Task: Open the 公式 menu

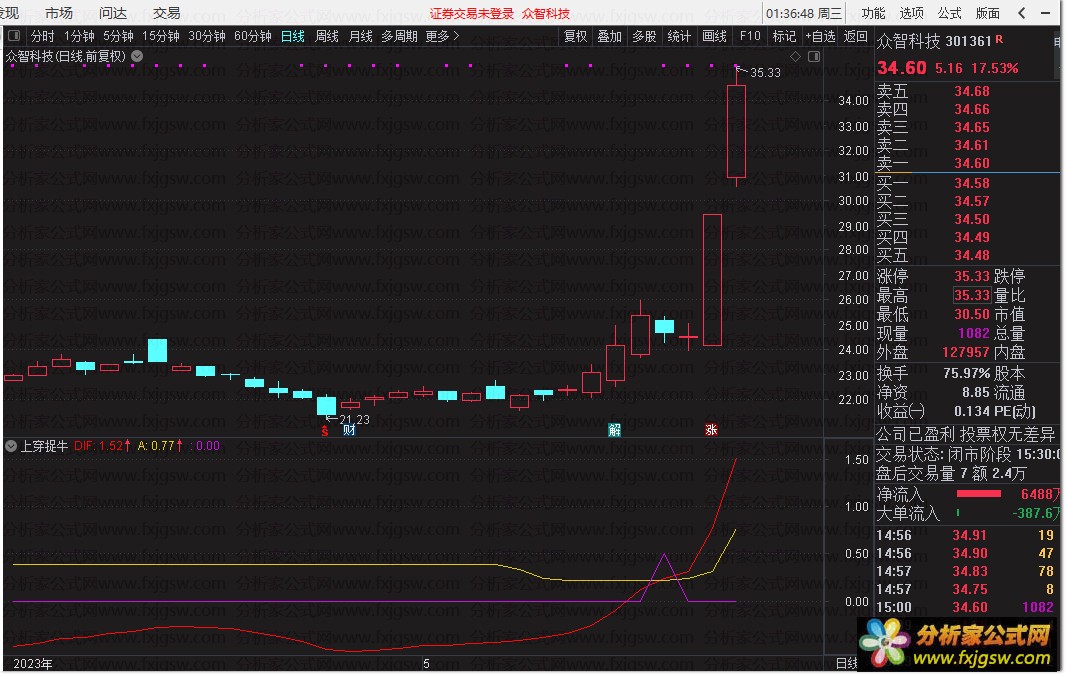Action: [x=949, y=13]
